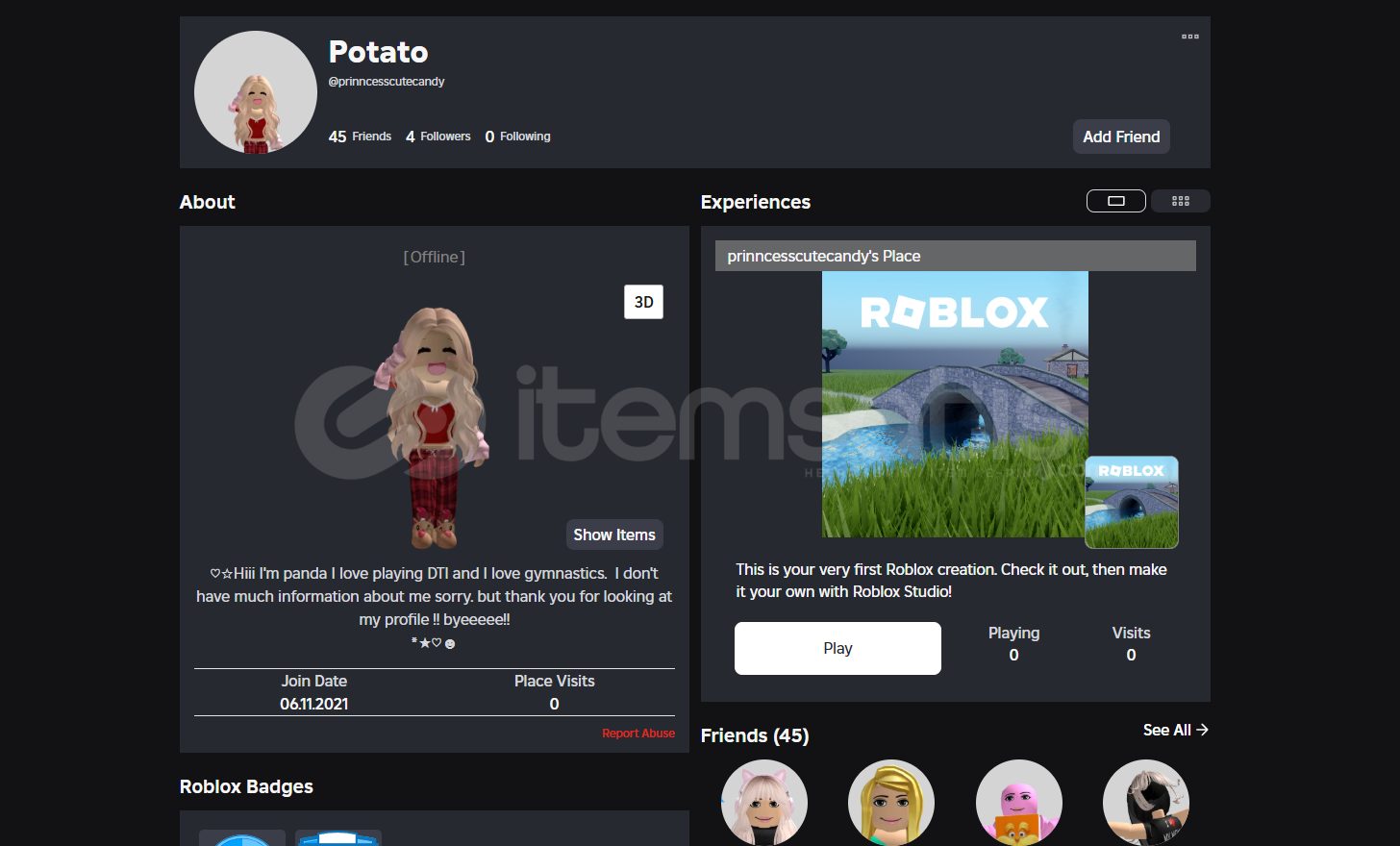Play prinncesscutecandy's Place
Image resolution: width=1400 pixels, height=846 pixels.
837,648
